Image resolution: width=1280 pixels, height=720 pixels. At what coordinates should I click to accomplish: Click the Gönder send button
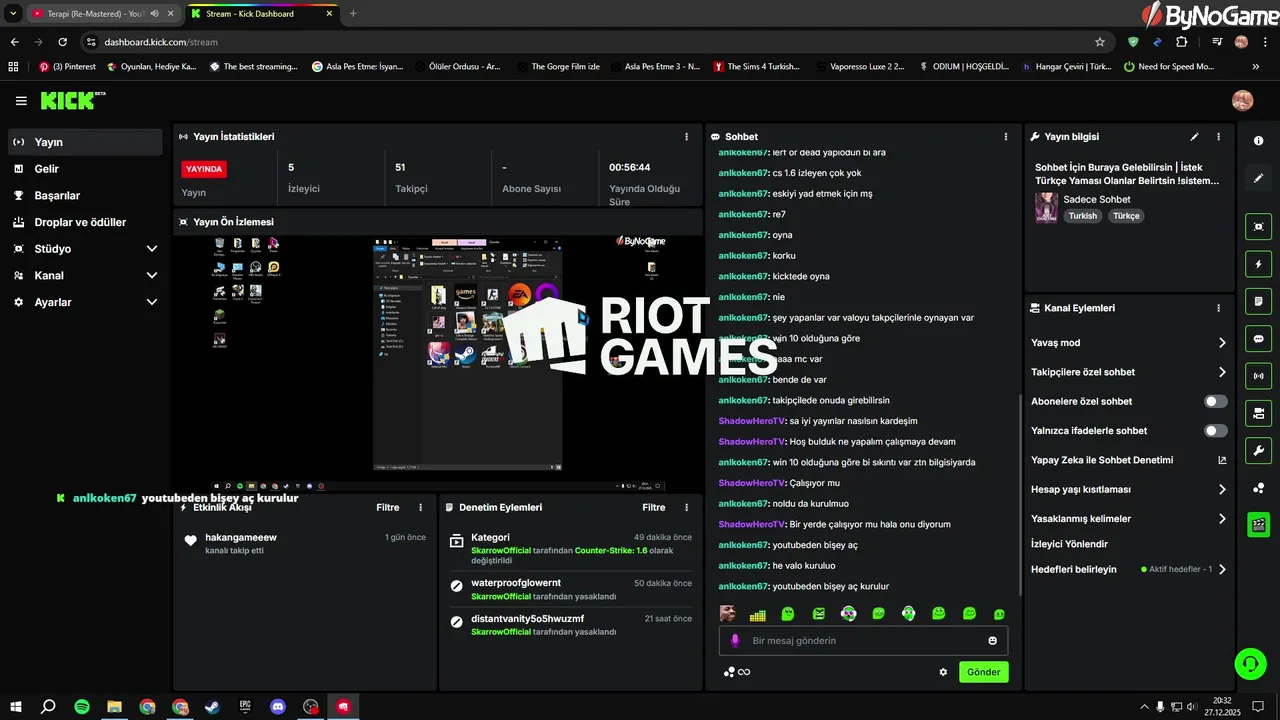pos(983,672)
